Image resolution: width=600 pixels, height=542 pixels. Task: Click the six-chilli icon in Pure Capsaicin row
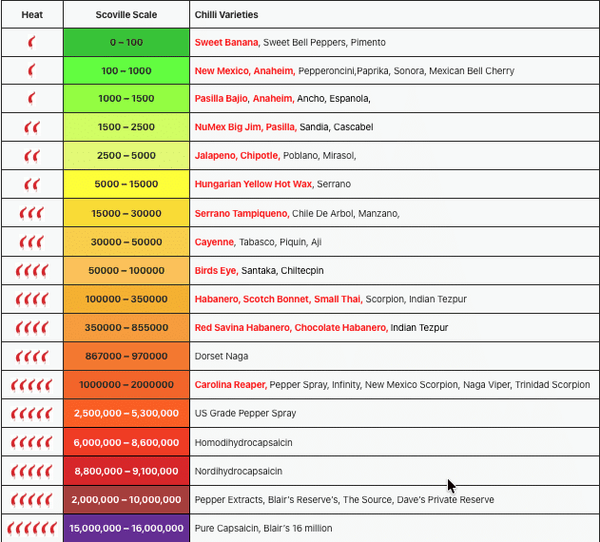coord(32,528)
